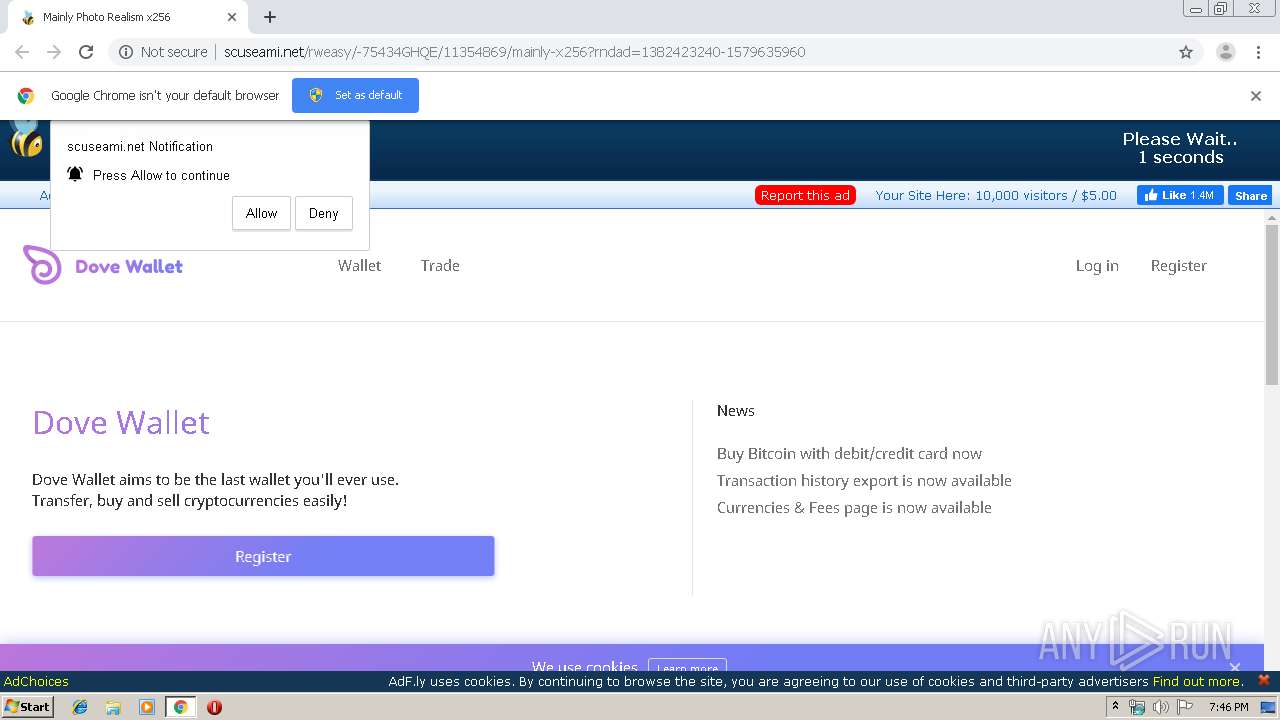Open the Wallet menu item
The image size is (1280, 720).
[x=359, y=265]
